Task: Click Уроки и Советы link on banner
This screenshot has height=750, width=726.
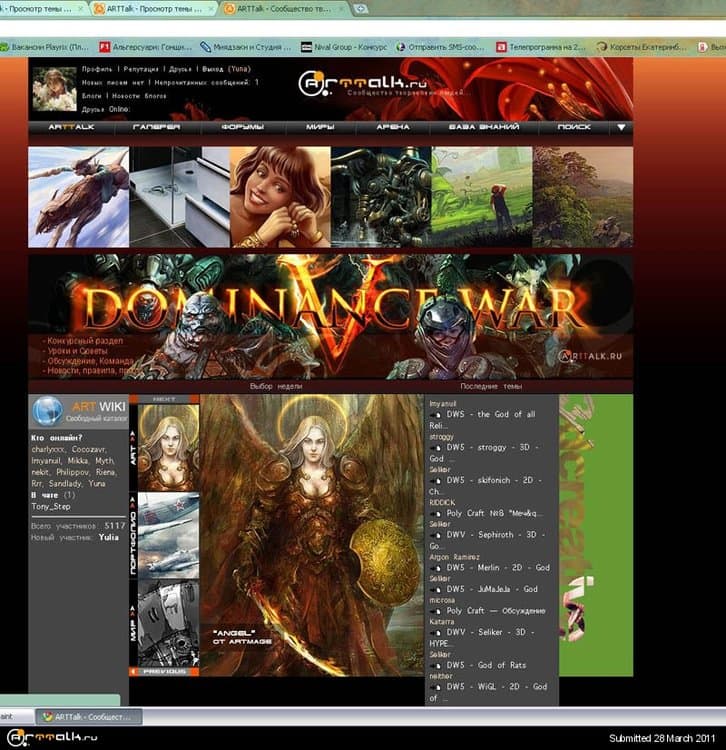Action: point(77,351)
